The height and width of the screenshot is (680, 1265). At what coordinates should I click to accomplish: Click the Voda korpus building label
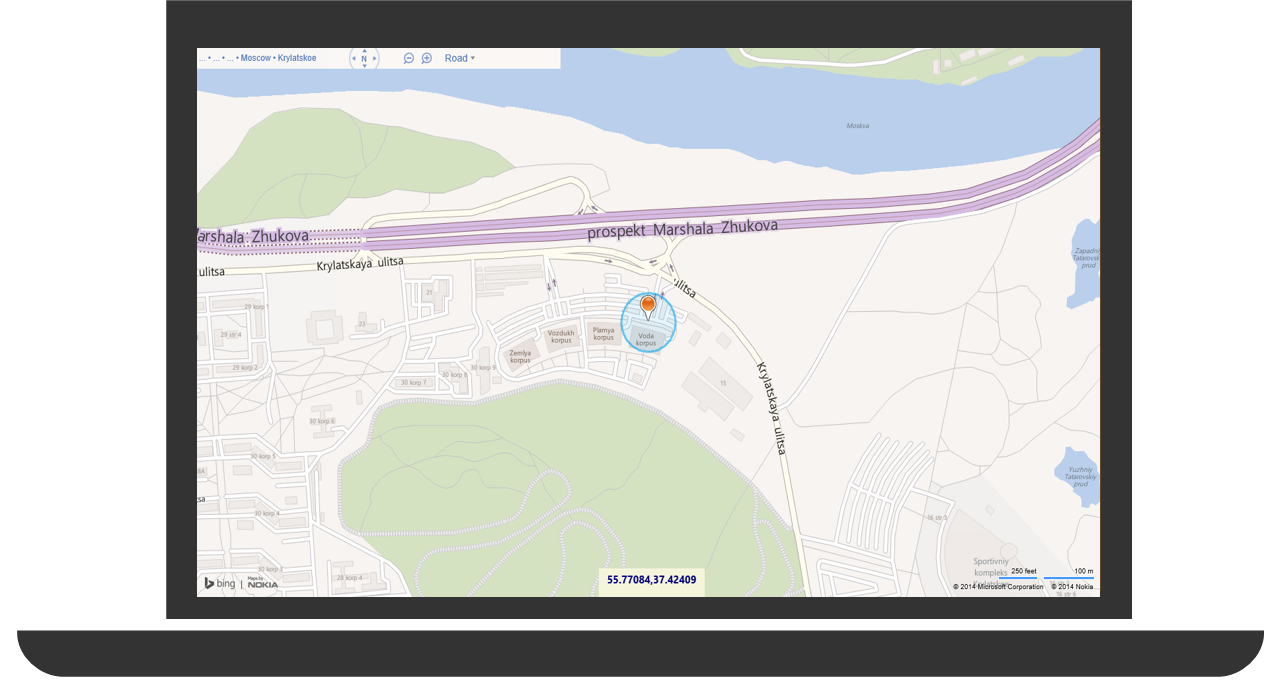click(646, 340)
